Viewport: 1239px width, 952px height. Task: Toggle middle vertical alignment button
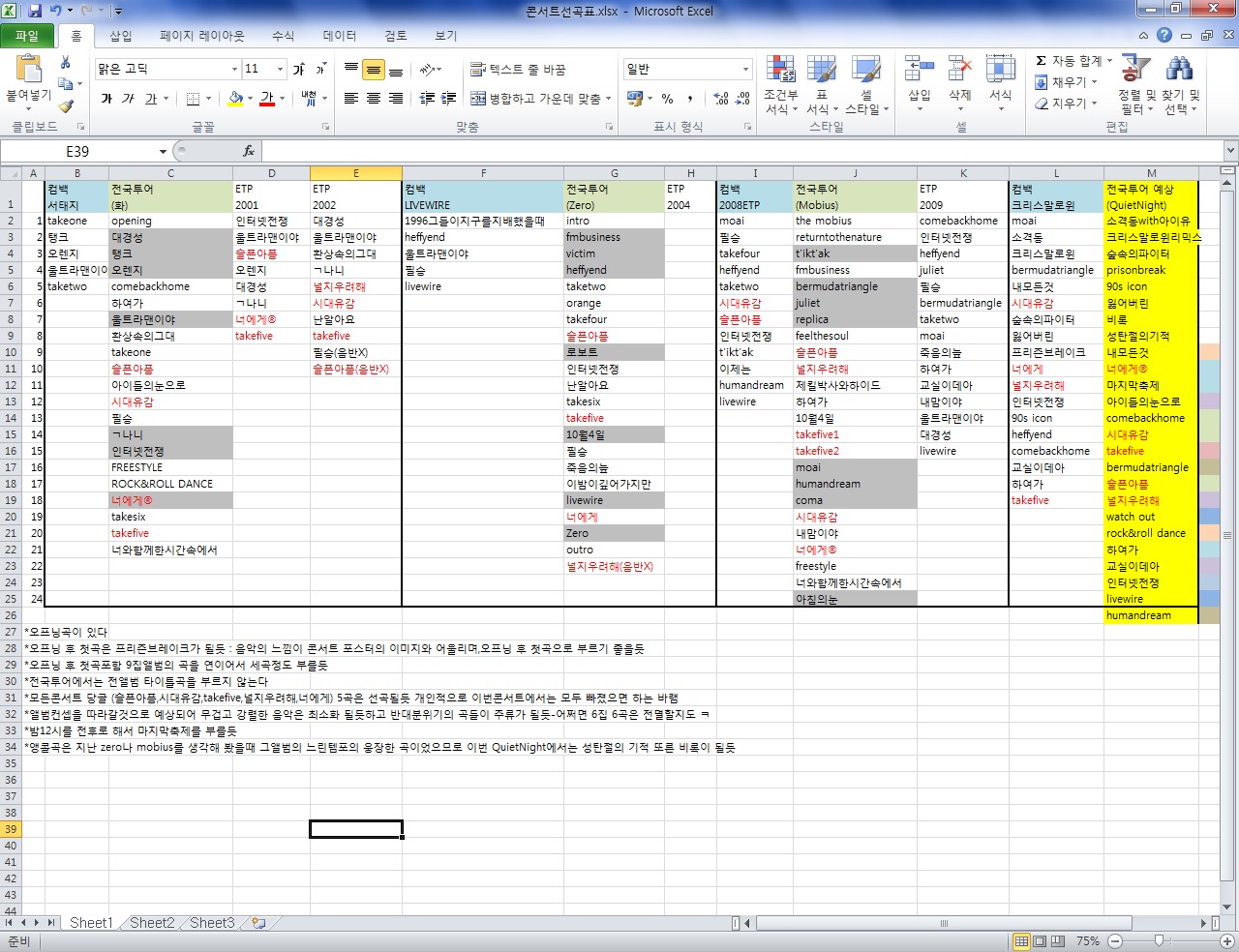click(x=373, y=70)
